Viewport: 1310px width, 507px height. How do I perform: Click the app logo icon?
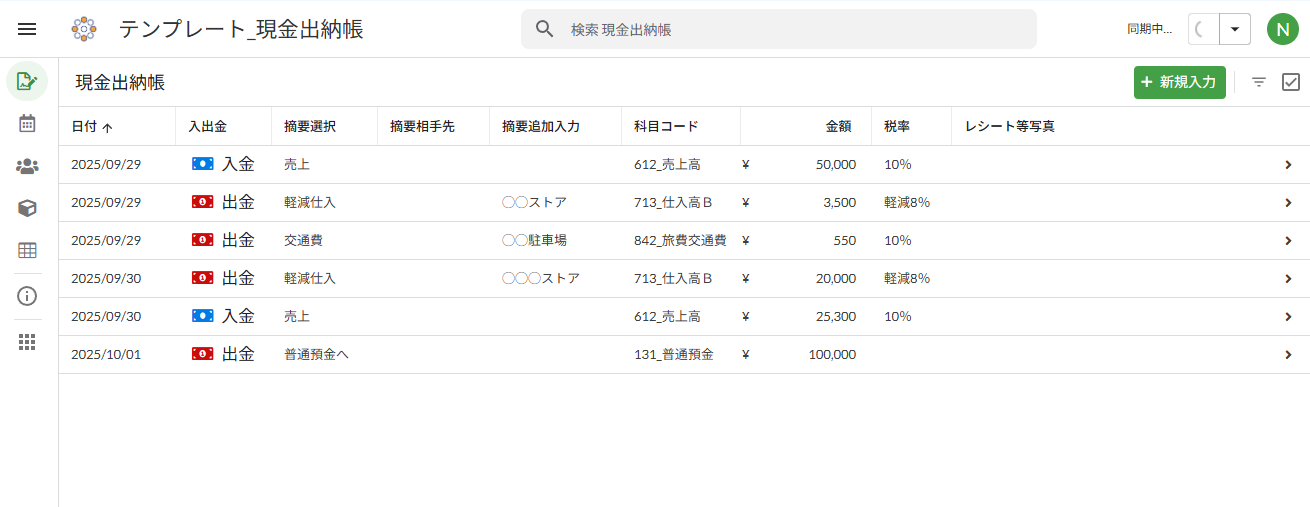coord(84,29)
